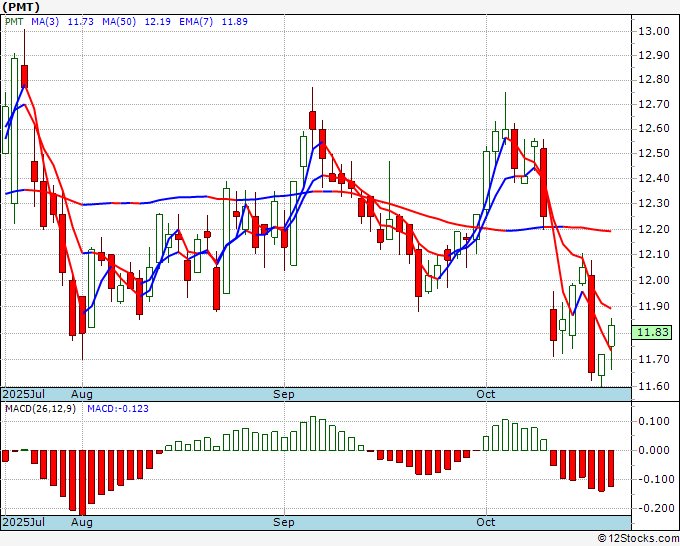The width and height of the screenshot is (680, 546).
Task: Click Aug on the MACD panel axis
Action: pyautogui.click(x=82, y=522)
